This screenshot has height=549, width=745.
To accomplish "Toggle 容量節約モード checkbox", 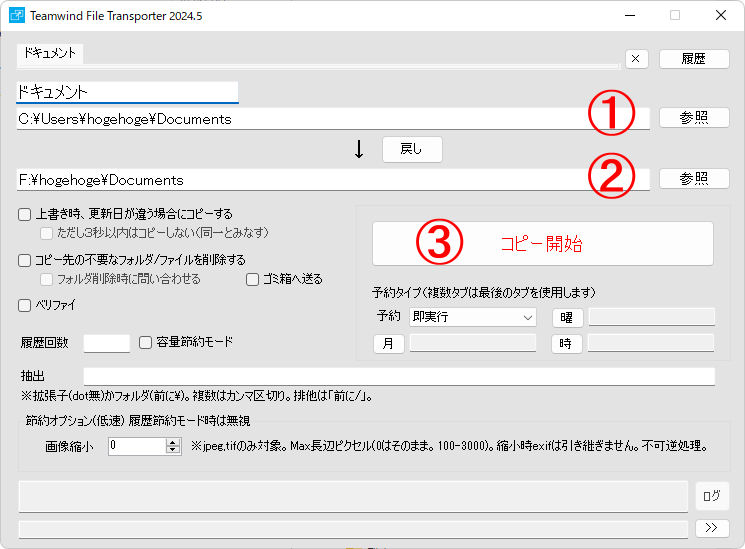I will 146,342.
